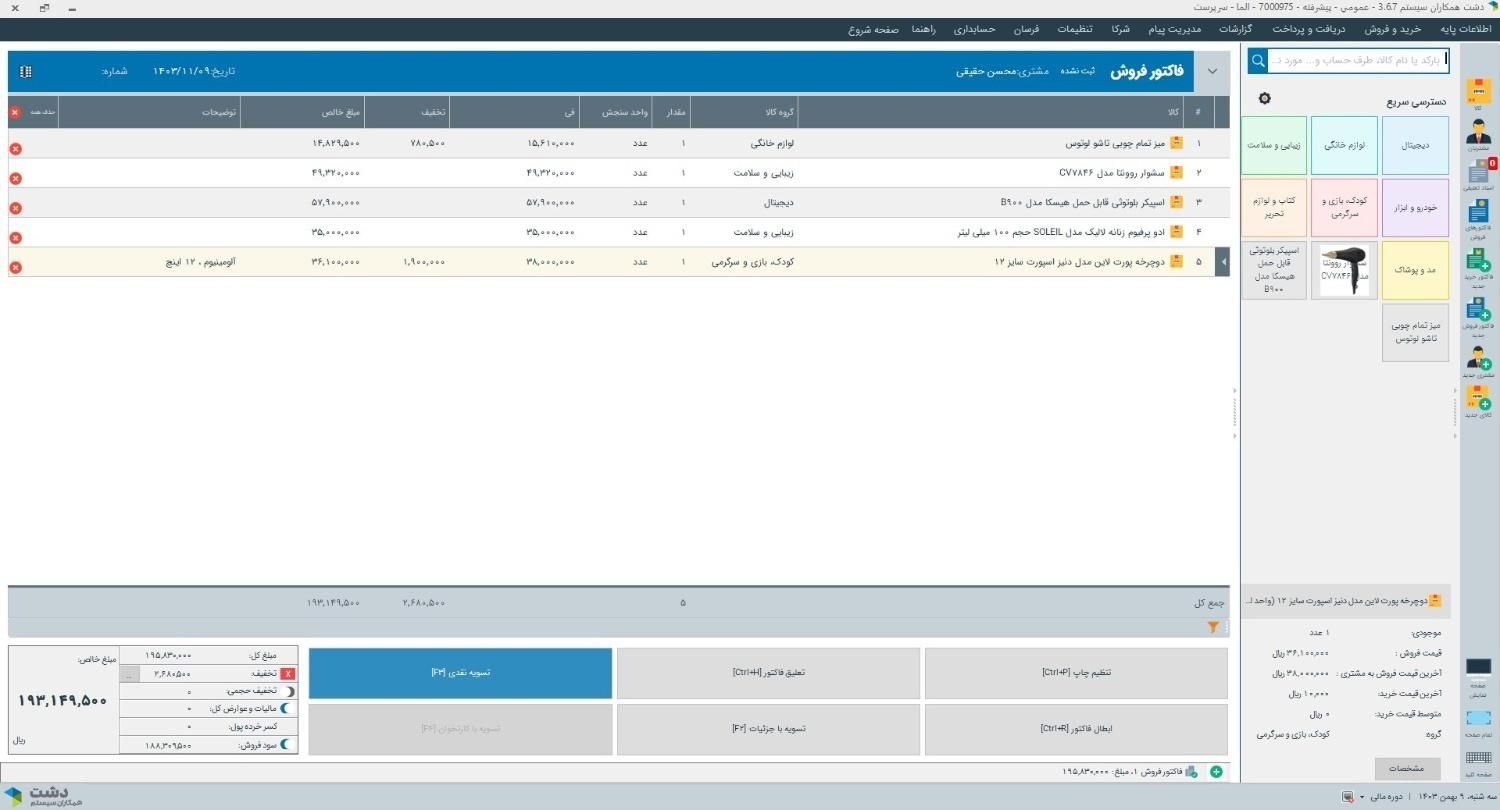Open the گزارشات menu
Image resolution: width=1500 pixels, height=810 pixels.
point(1235,29)
